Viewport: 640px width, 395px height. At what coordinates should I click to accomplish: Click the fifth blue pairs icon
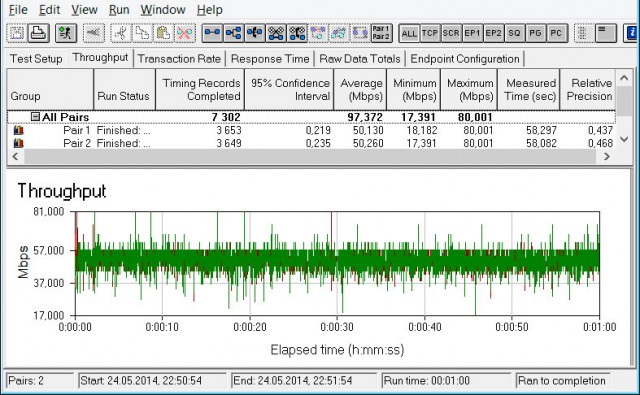297,33
